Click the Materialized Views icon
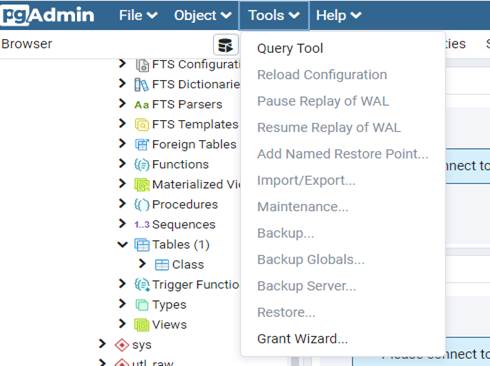This screenshot has width=490, height=366. tap(142, 185)
